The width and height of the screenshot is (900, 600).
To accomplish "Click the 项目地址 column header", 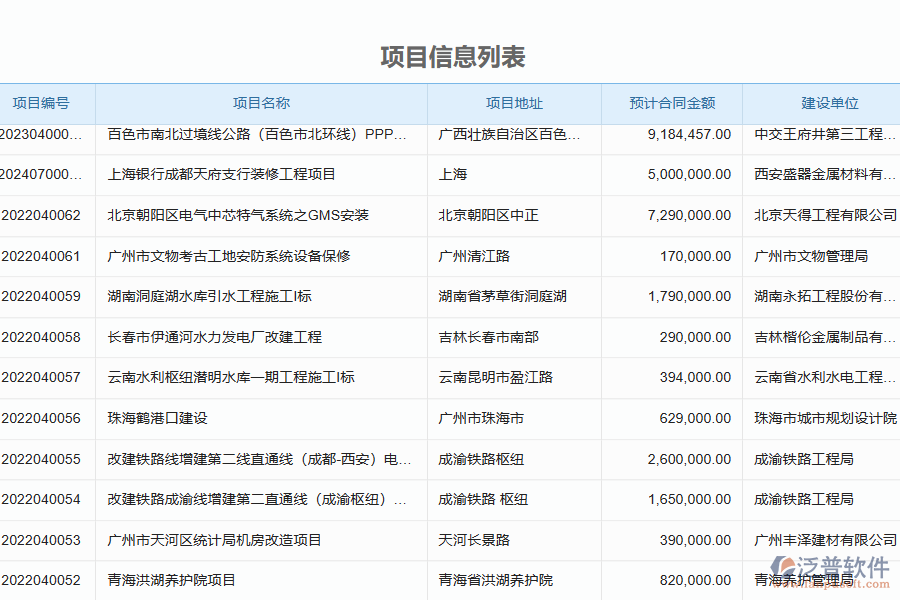I will pyautogui.click(x=513, y=103).
